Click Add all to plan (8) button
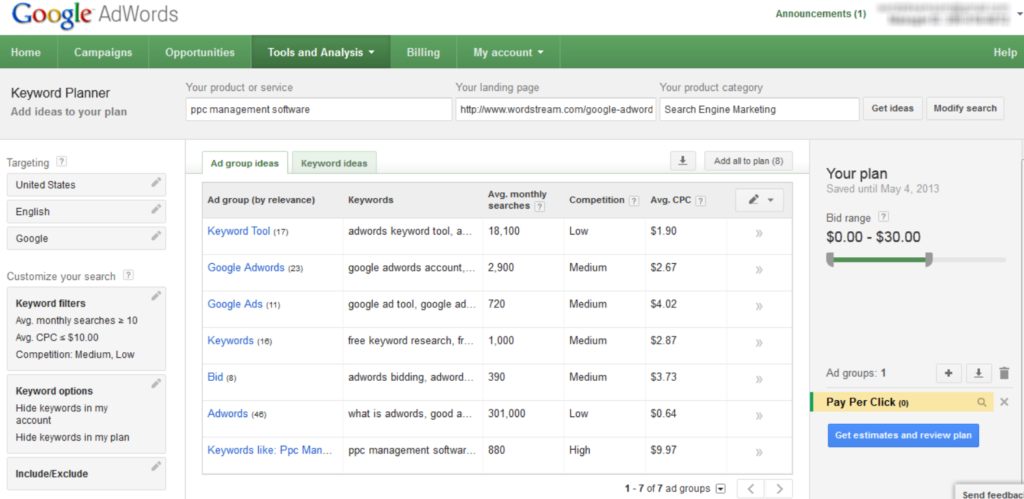The image size is (1024, 499). tap(748, 161)
